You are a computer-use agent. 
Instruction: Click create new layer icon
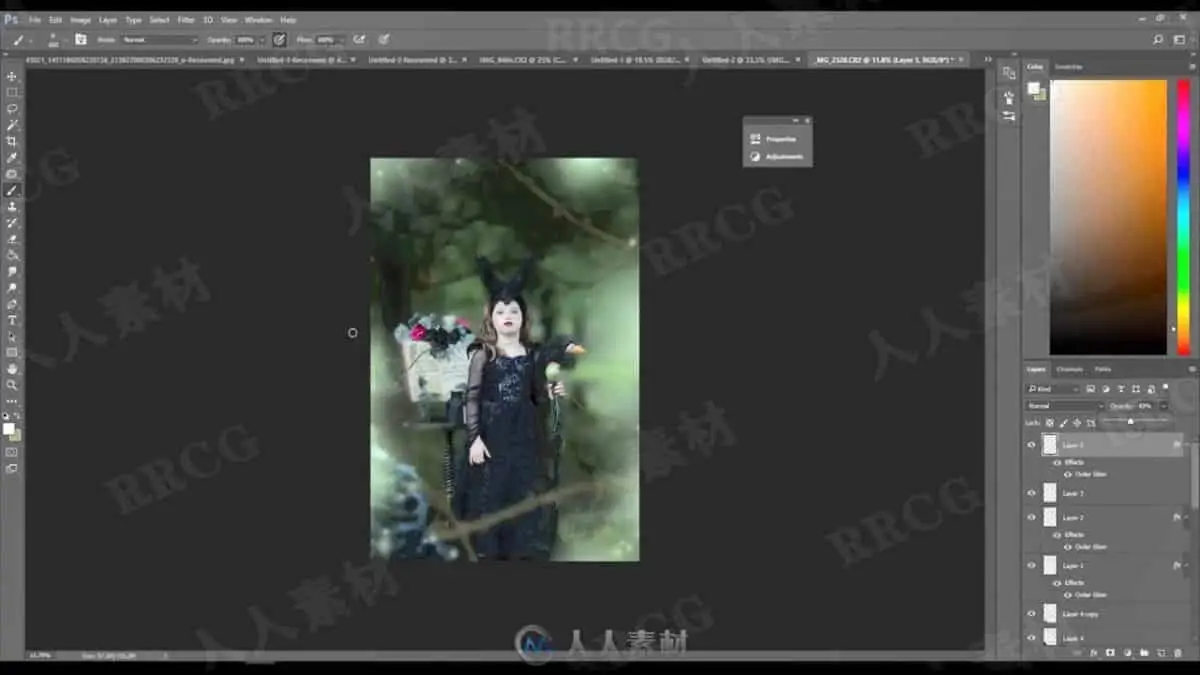1161,652
